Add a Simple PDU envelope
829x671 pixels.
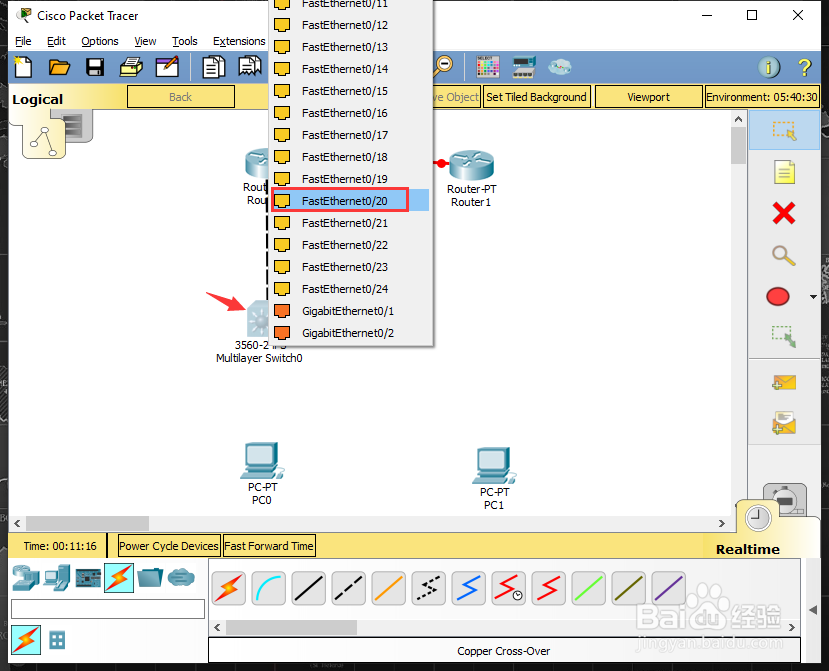tap(784, 382)
